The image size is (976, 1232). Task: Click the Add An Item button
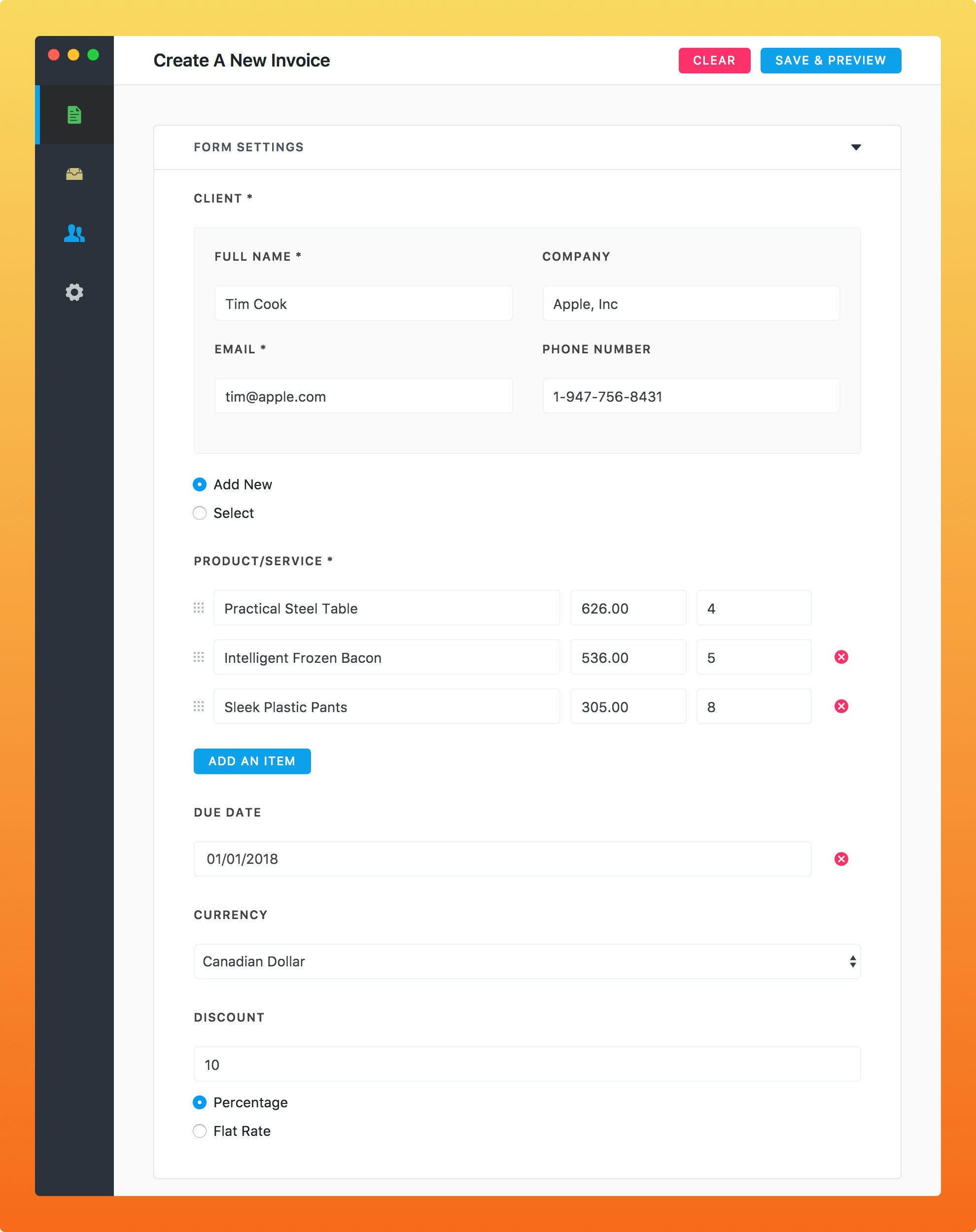(x=251, y=761)
